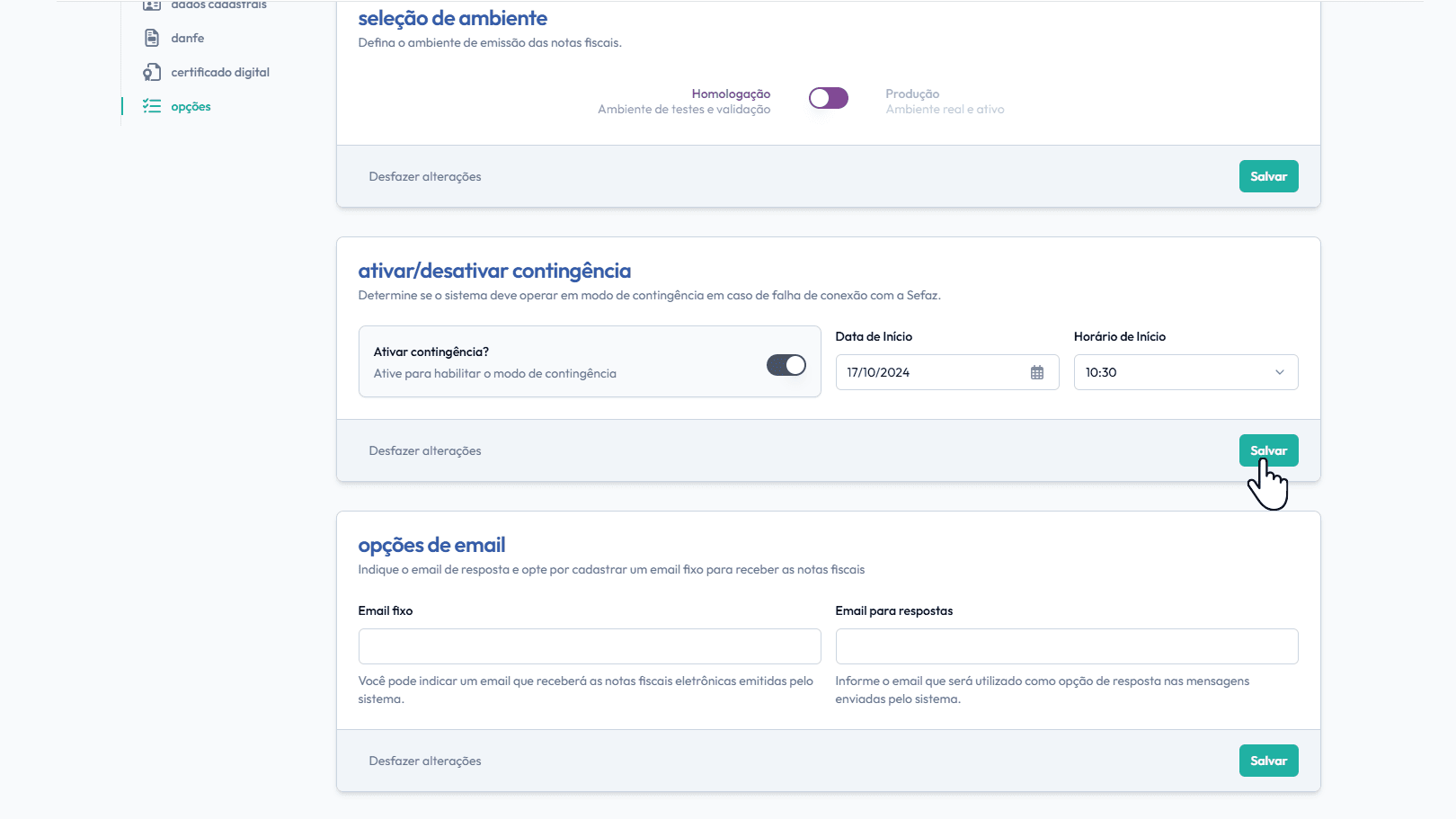
Task: Click the certificado digital sidebar icon
Action: [x=152, y=72]
